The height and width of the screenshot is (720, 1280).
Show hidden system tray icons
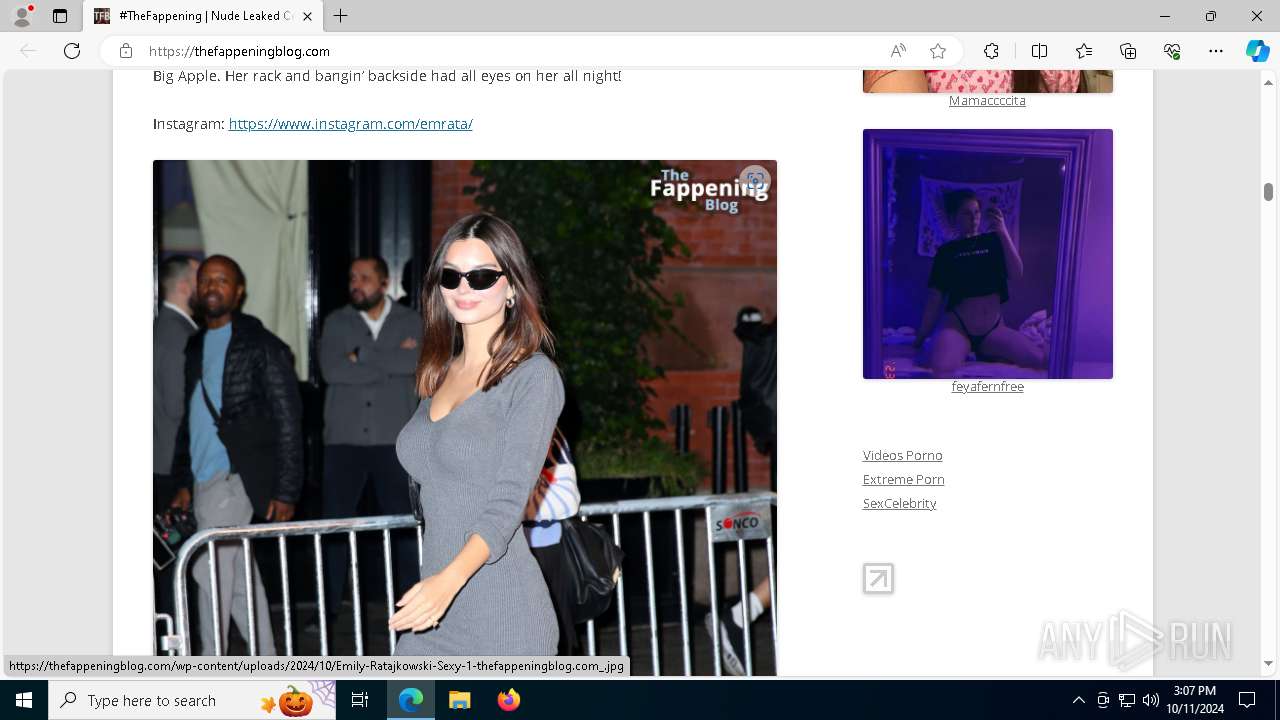[x=1078, y=700]
